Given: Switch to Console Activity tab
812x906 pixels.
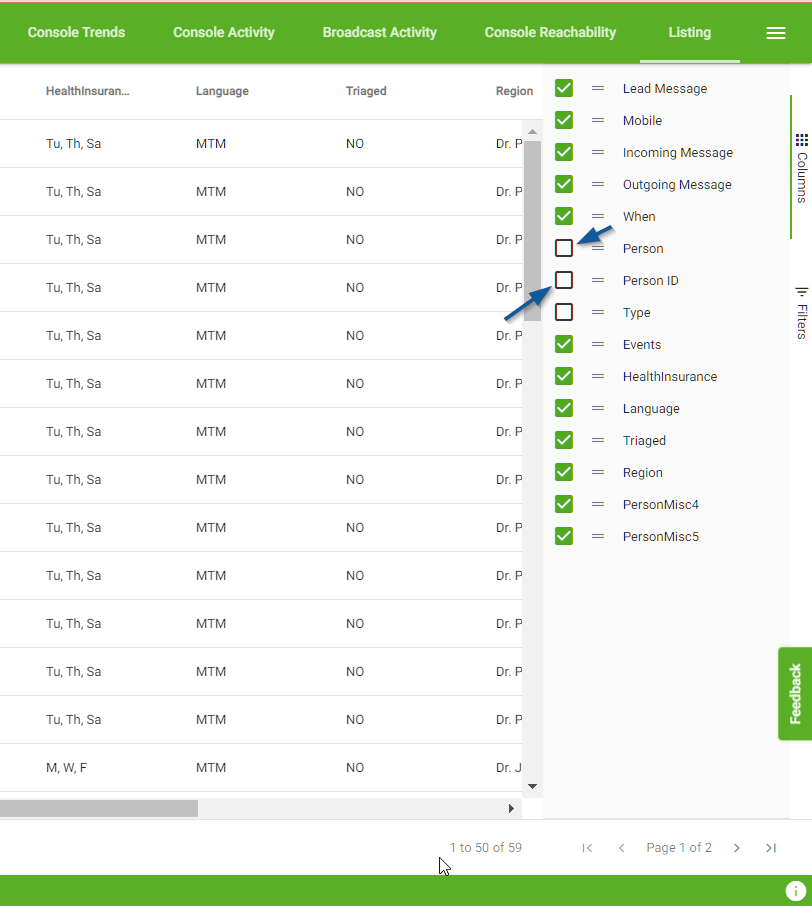Looking at the screenshot, I should pyautogui.click(x=224, y=32).
